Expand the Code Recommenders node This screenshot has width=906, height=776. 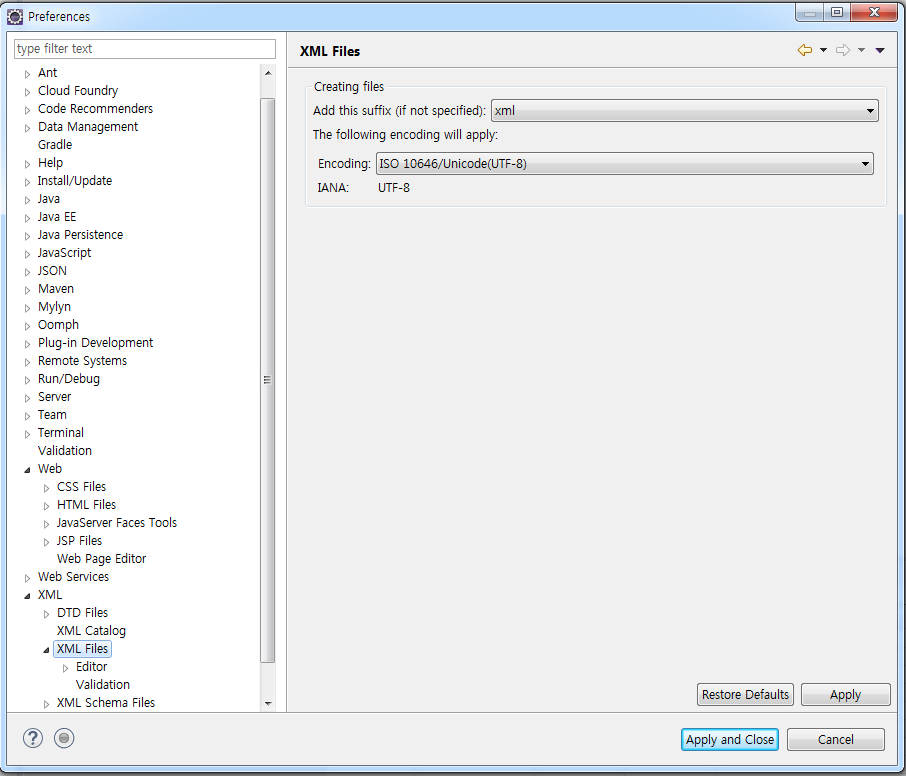click(27, 110)
